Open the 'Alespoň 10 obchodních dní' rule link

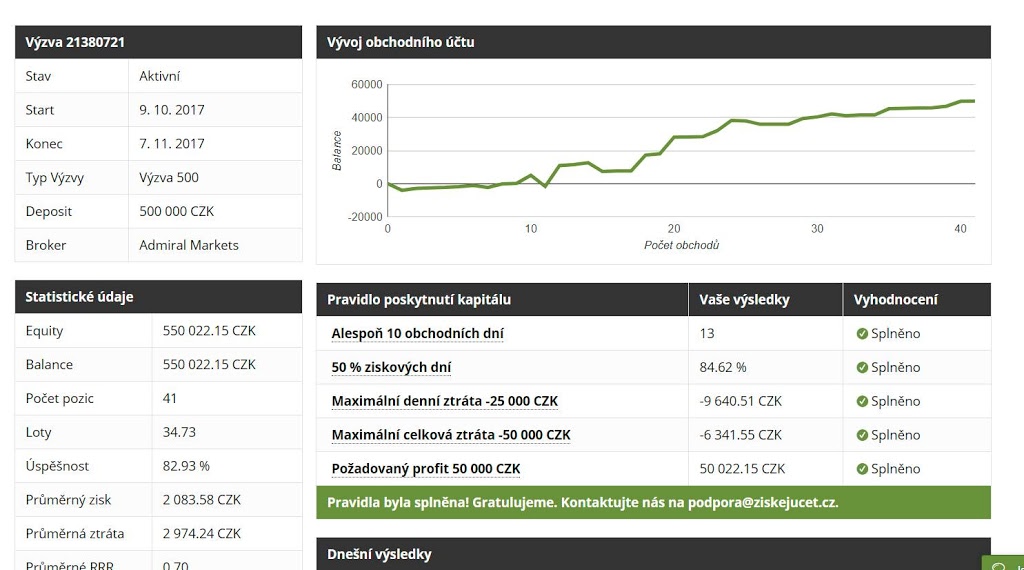pos(417,334)
